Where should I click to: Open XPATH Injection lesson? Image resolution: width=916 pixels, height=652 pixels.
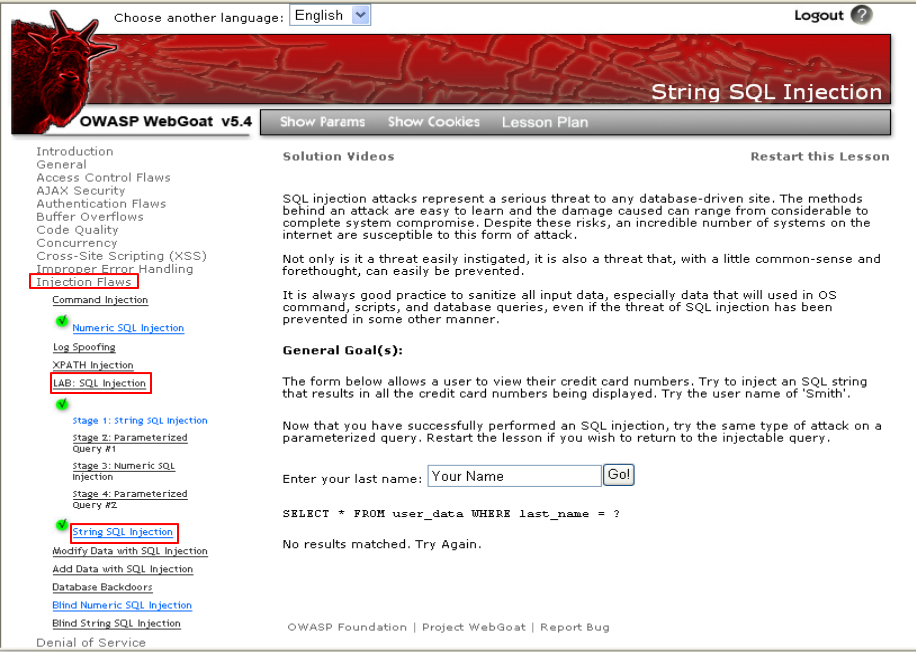tap(93, 365)
